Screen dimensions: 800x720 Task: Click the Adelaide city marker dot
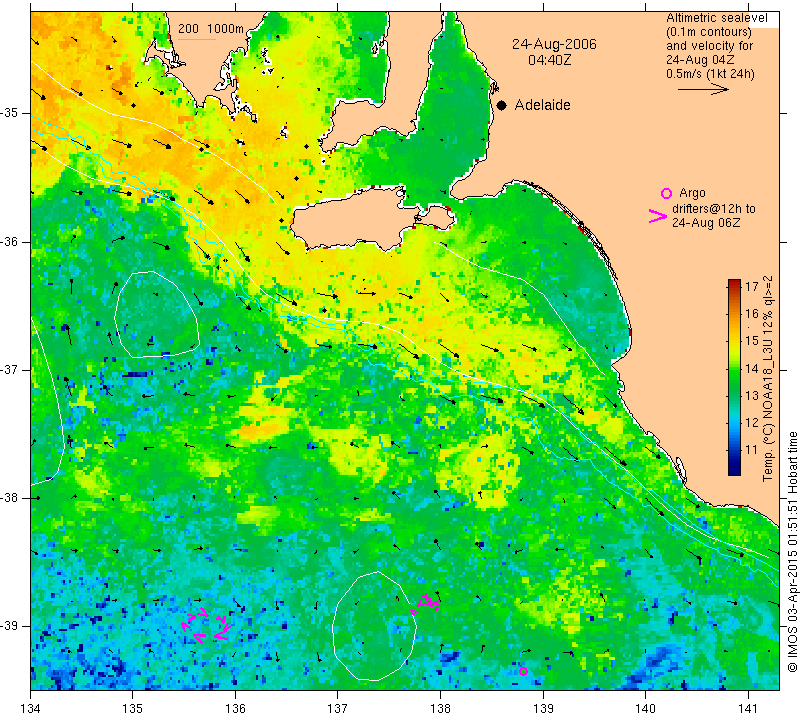coord(502,105)
